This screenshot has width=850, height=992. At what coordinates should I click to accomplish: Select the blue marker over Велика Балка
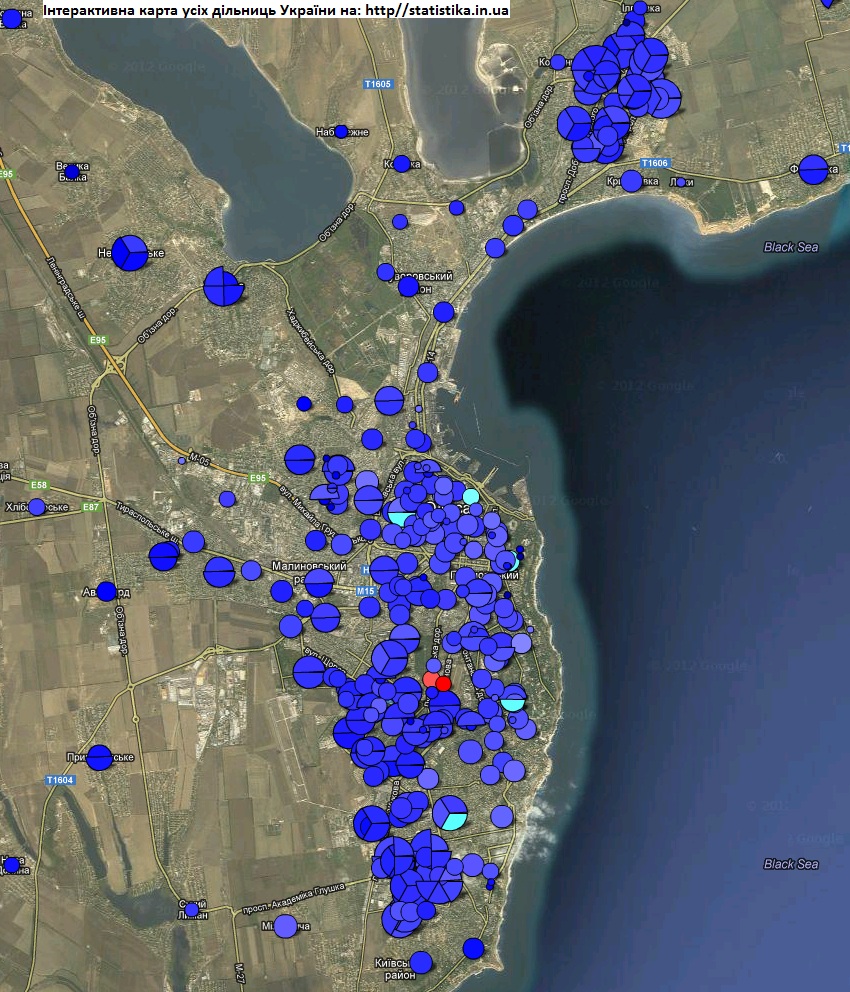(71, 171)
